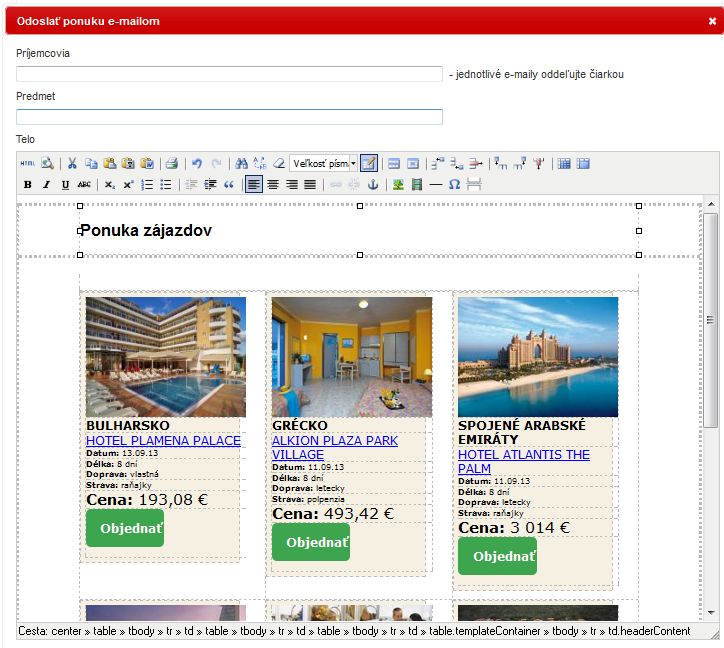
Task: Click the Remove formatting eraser
Action: point(279,164)
